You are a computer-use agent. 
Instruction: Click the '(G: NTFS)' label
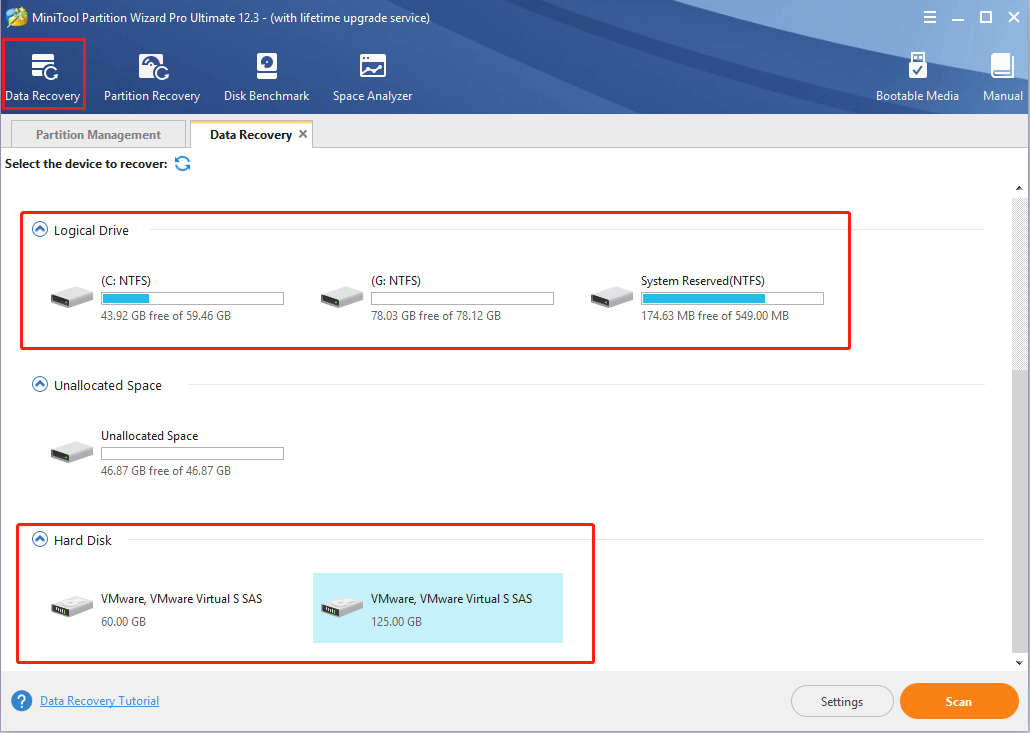[x=396, y=281]
